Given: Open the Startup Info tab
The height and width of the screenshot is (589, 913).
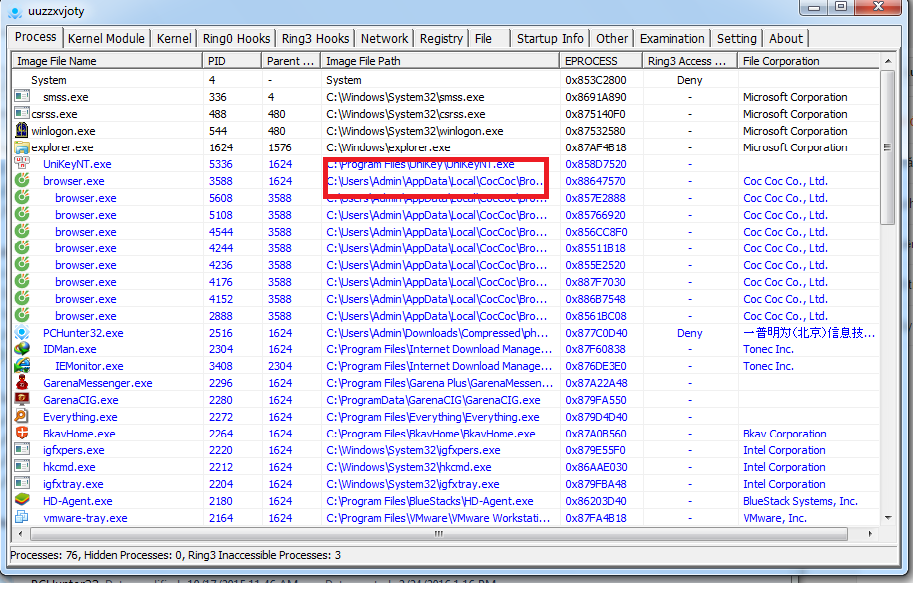Looking at the screenshot, I should pos(550,39).
